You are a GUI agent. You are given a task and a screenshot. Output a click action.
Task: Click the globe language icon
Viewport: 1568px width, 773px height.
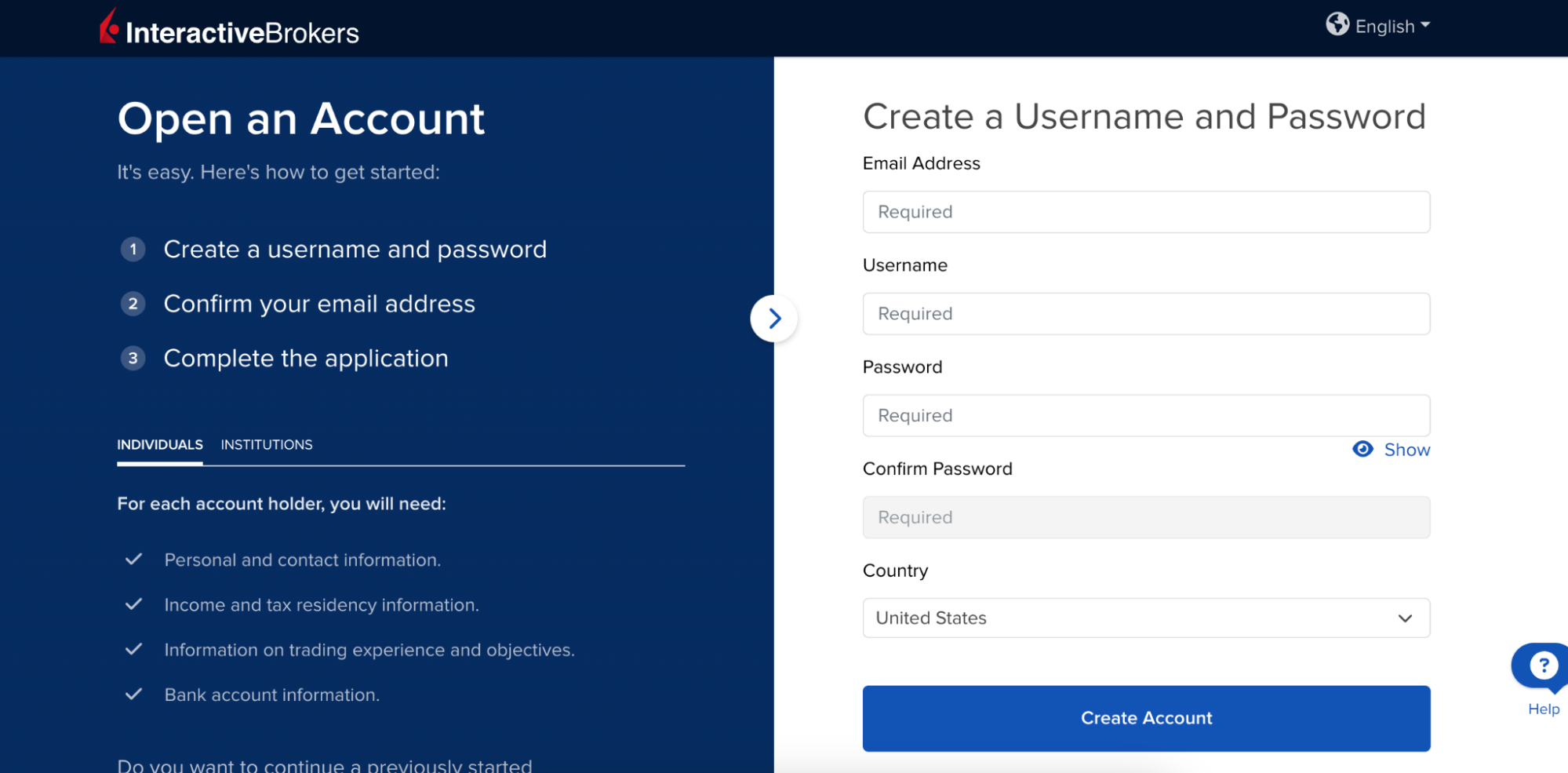click(x=1337, y=24)
